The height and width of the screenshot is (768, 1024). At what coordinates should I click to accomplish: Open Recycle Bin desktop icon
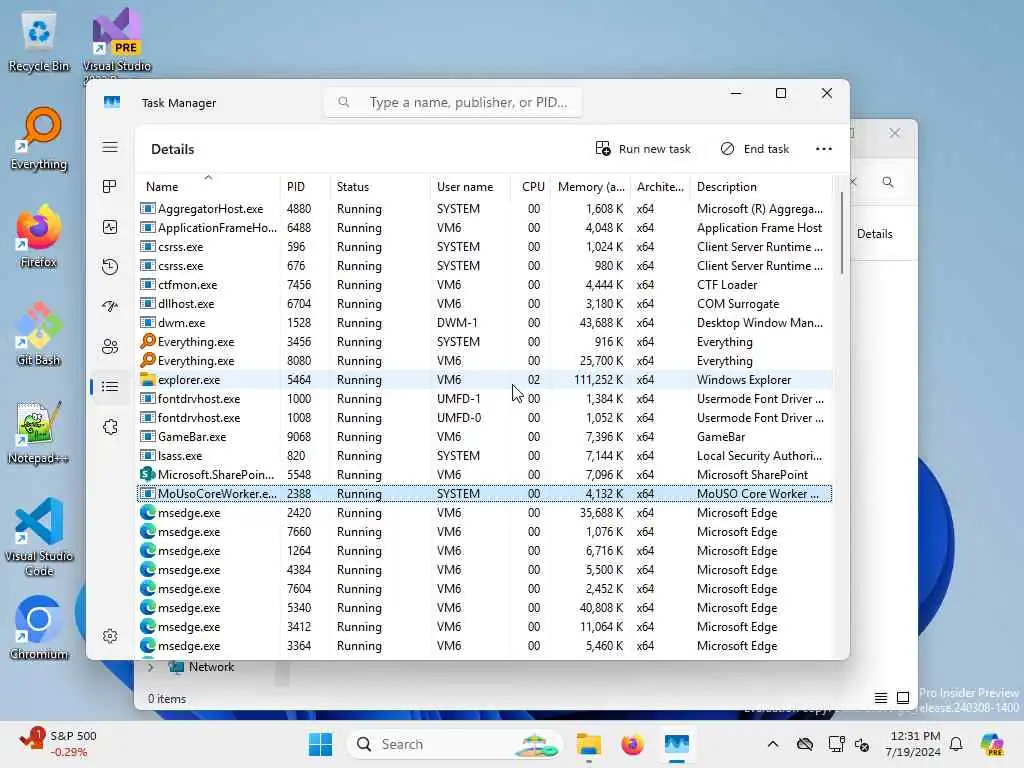point(39,42)
